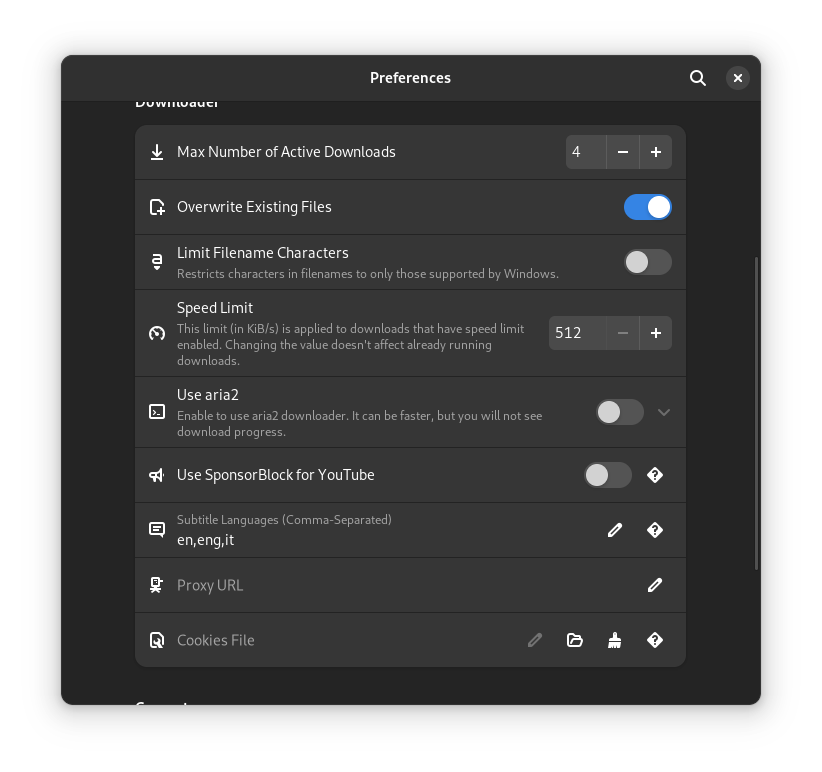Decrease the Speed Limit value

click(x=623, y=333)
